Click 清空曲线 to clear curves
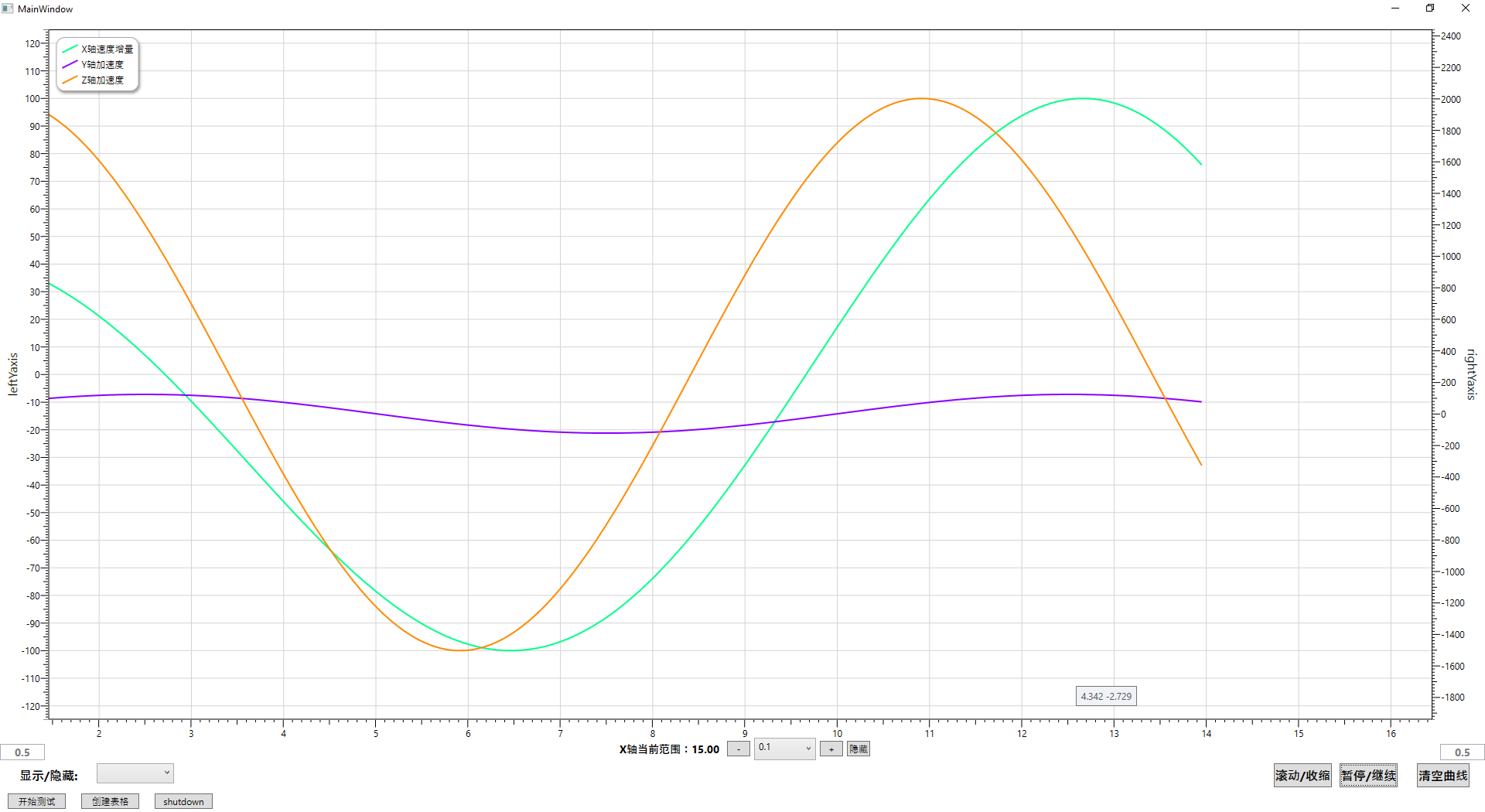 pyautogui.click(x=1442, y=774)
